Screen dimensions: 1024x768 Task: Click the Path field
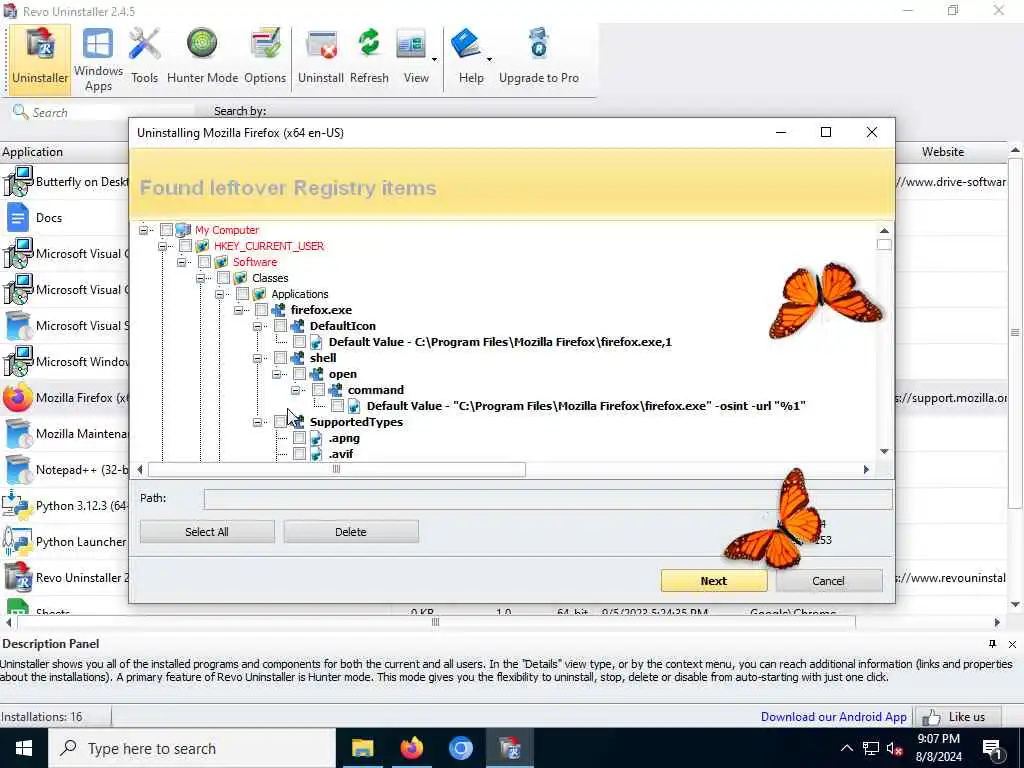click(547, 499)
